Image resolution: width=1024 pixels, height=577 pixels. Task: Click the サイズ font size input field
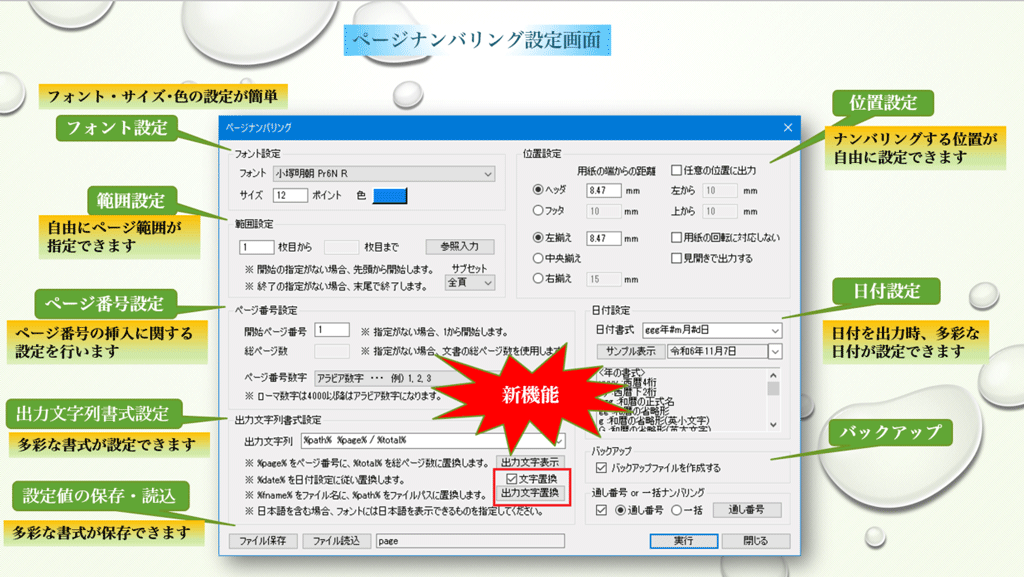pos(289,196)
